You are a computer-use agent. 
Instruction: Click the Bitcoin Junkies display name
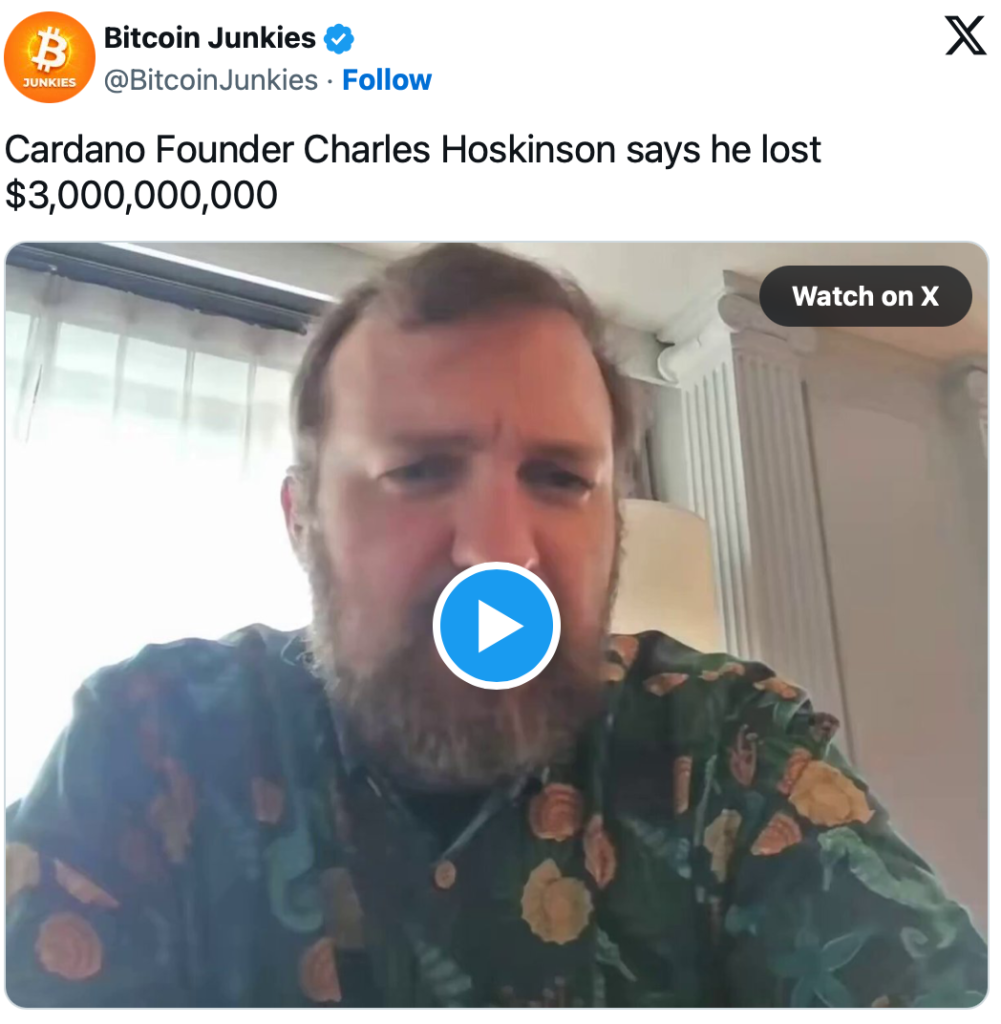(210, 38)
